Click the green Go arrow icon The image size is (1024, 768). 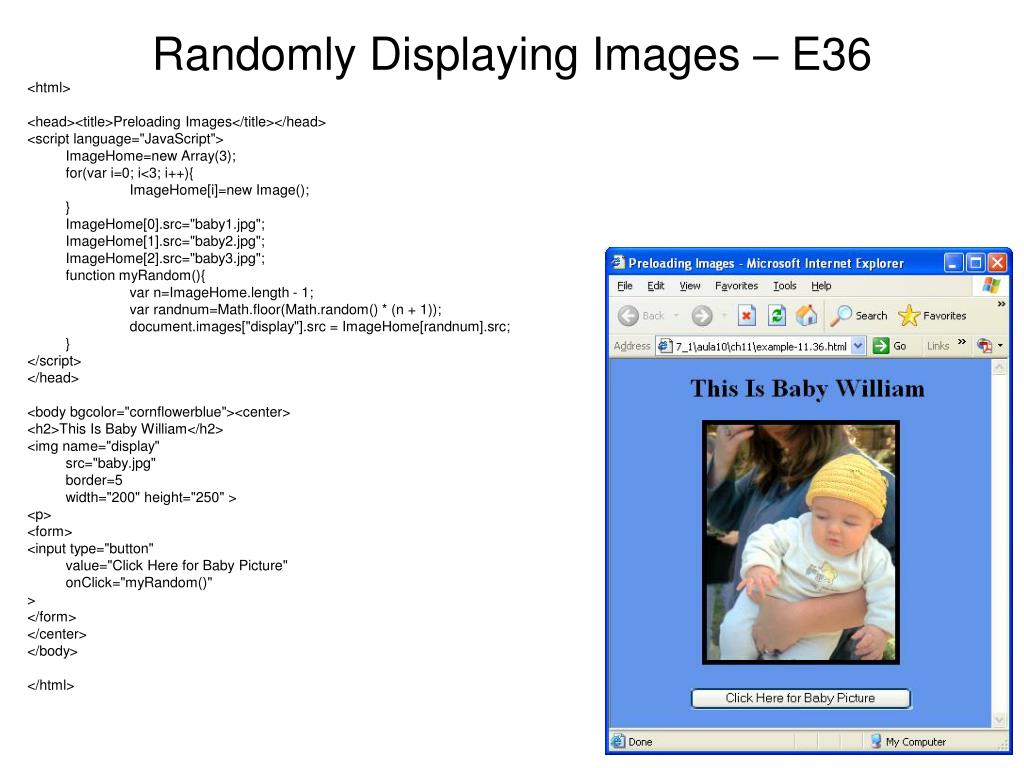coord(881,346)
